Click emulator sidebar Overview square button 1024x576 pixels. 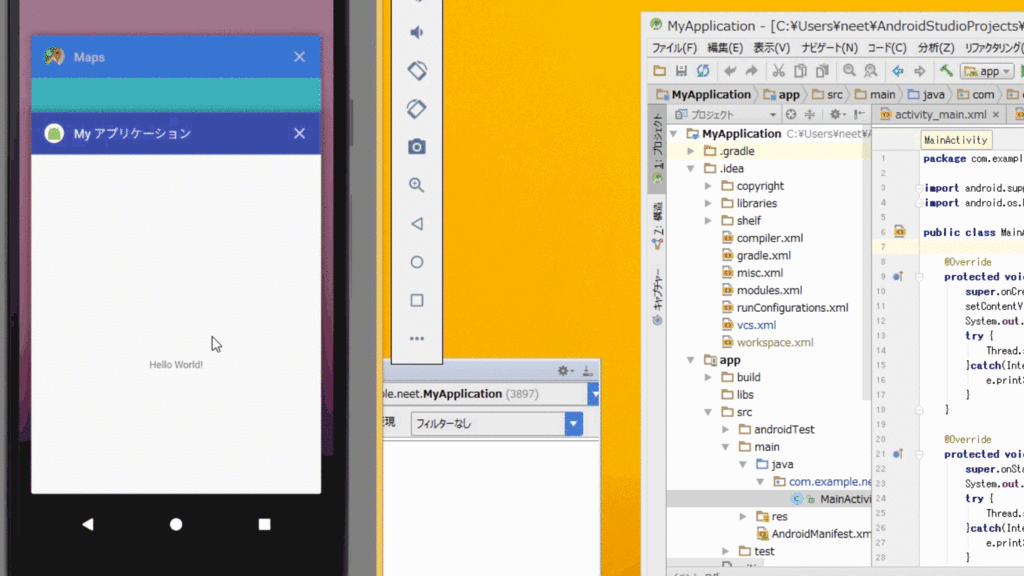pyautogui.click(x=417, y=300)
